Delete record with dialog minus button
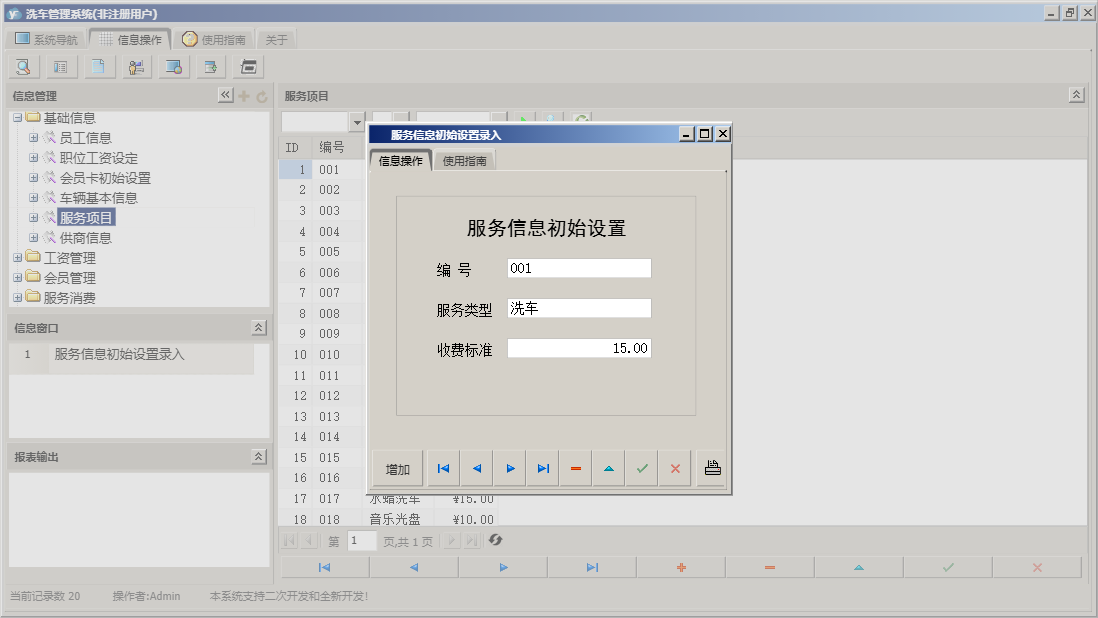Screen dimensions: 1098x618 tap(576, 468)
